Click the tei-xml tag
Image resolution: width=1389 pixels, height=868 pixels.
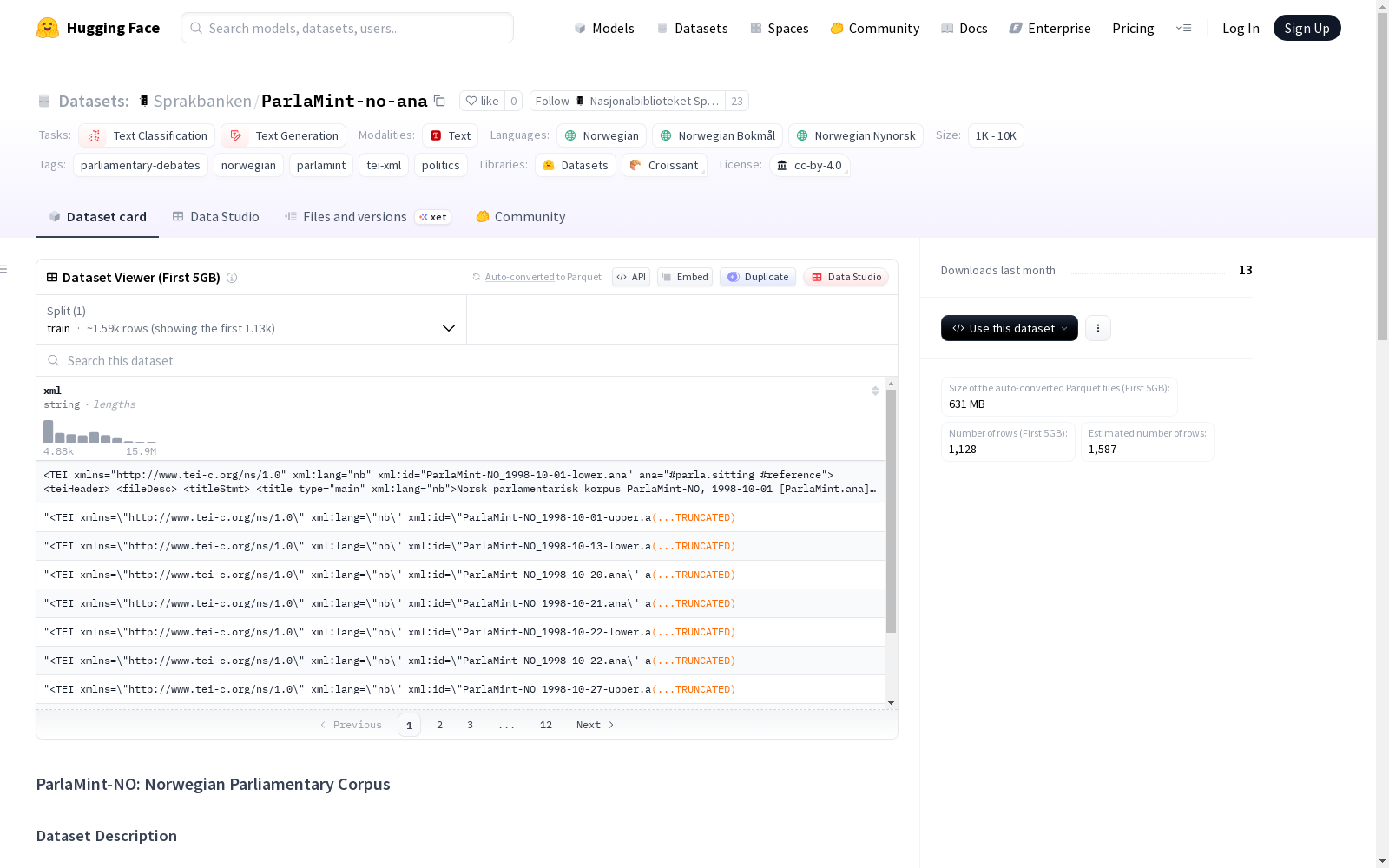pos(384,165)
